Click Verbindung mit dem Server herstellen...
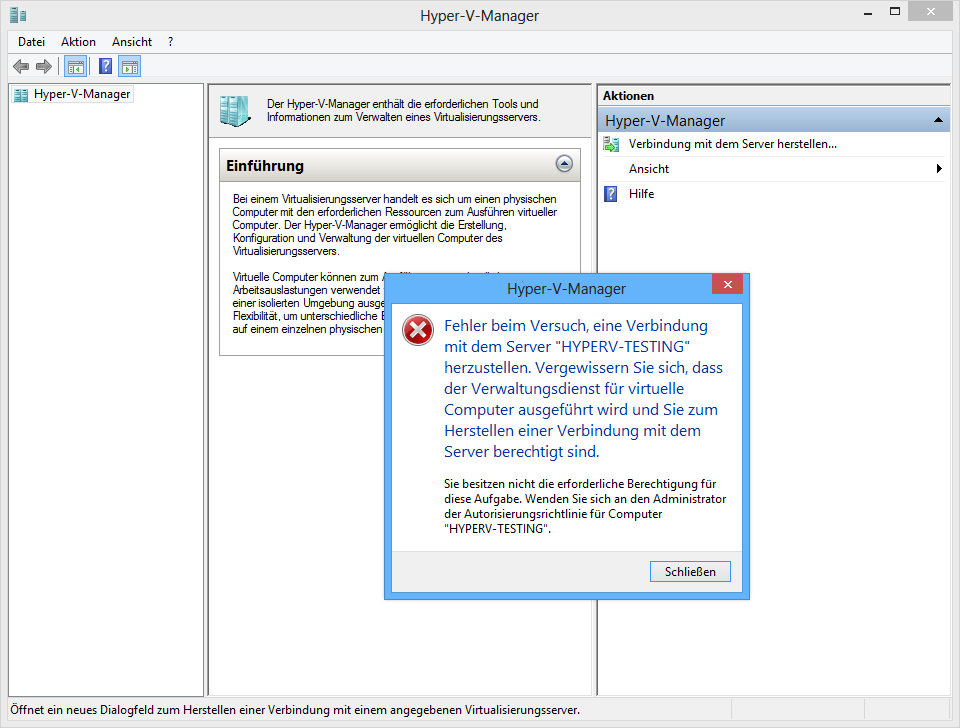 (x=733, y=144)
